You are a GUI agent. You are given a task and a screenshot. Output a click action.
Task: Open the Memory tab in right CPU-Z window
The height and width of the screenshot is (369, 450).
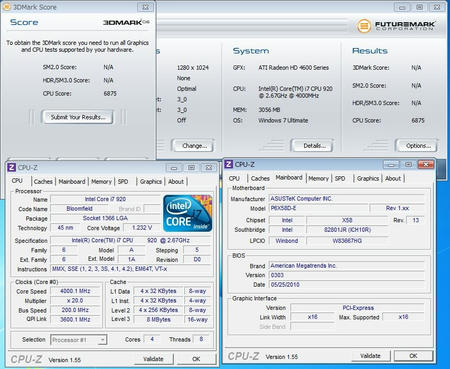tap(318, 179)
